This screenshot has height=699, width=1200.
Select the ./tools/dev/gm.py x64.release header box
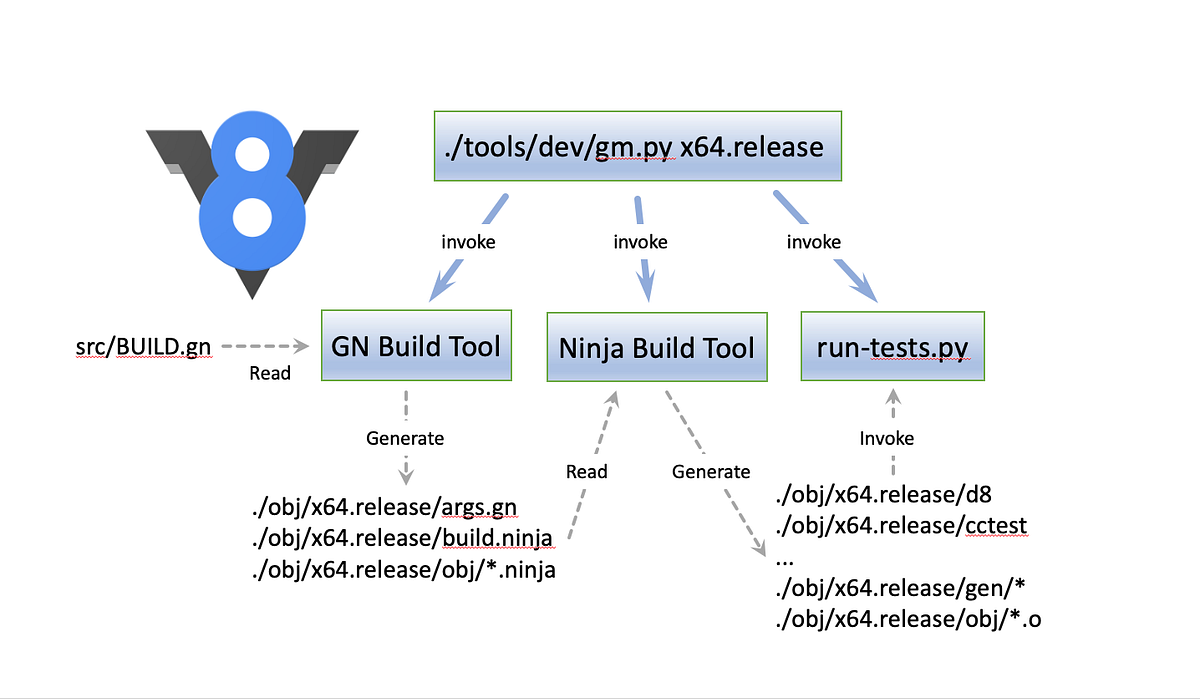637,146
